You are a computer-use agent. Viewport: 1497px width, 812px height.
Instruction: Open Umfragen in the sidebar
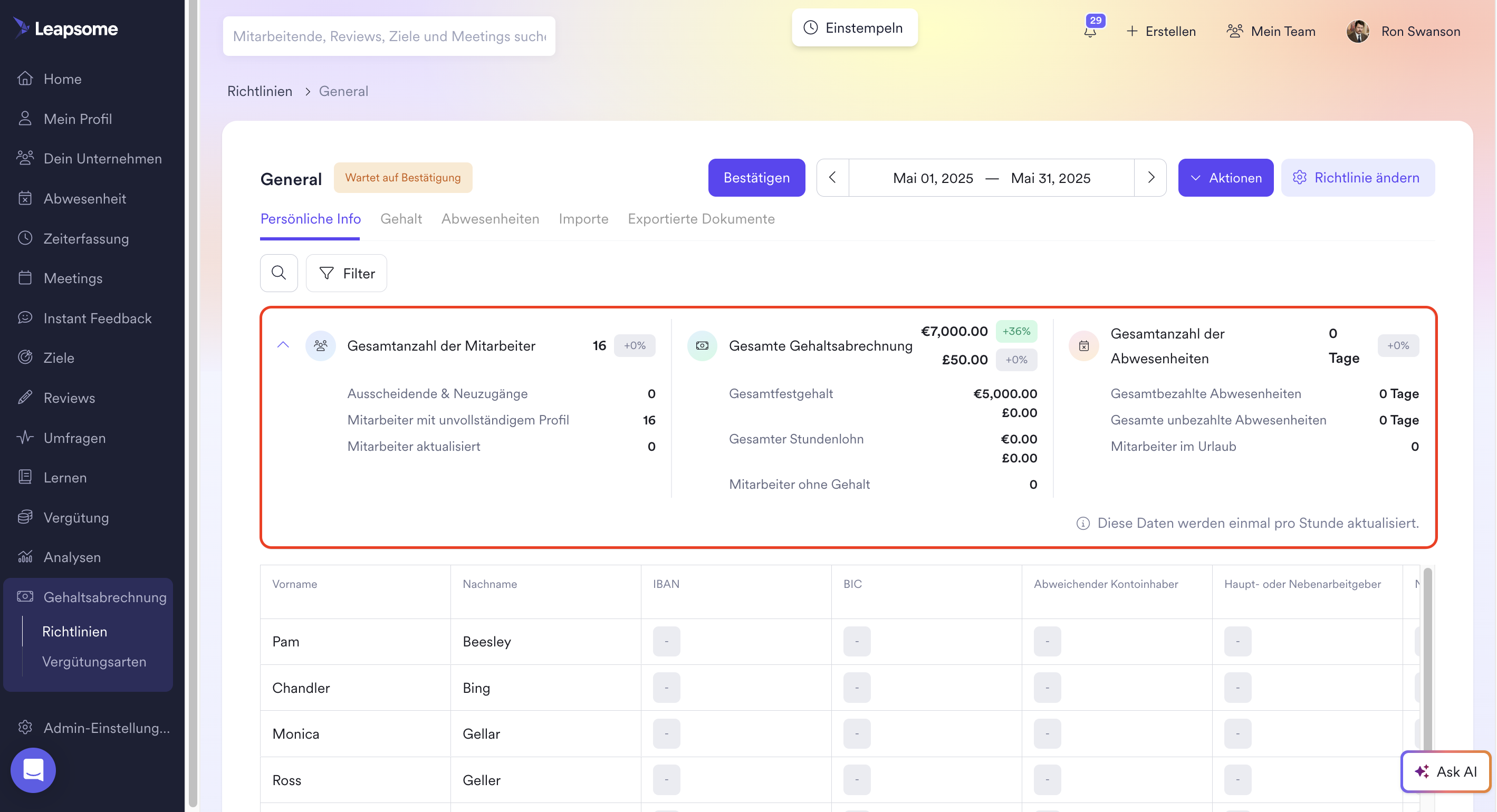pyautogui.click(x=74, y=438)
